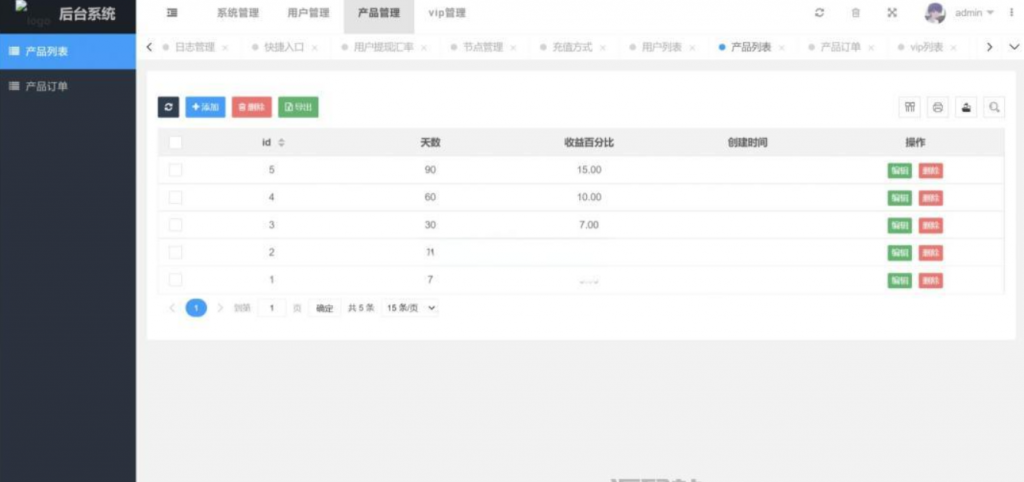
Task: Click the red 删除 toolbar button
Action: coord(251,107)
